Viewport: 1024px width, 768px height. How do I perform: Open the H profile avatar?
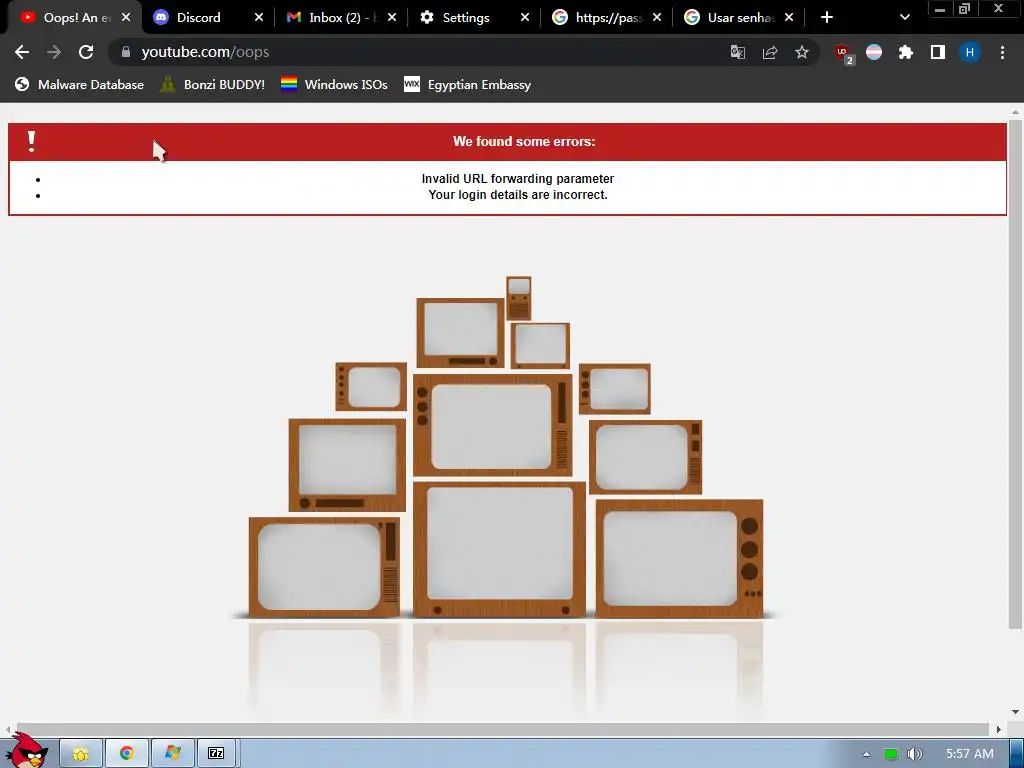970,52
